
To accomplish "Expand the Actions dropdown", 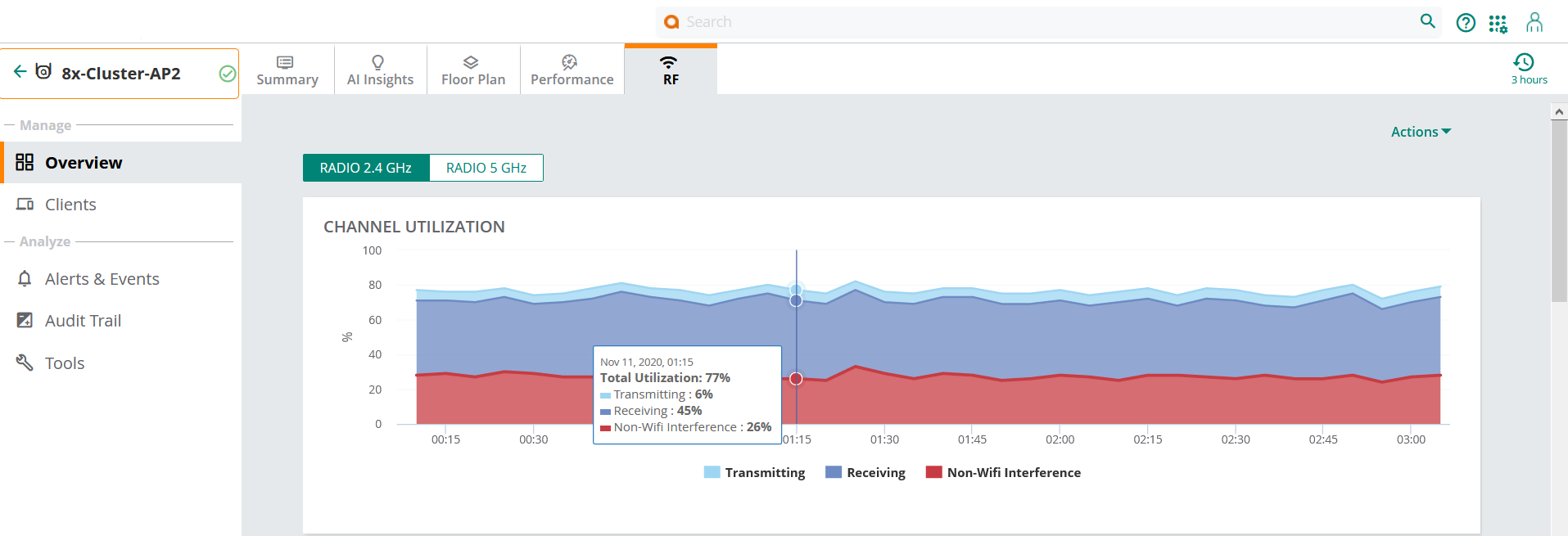I will pyautogui.click(x=1420, y=132).
